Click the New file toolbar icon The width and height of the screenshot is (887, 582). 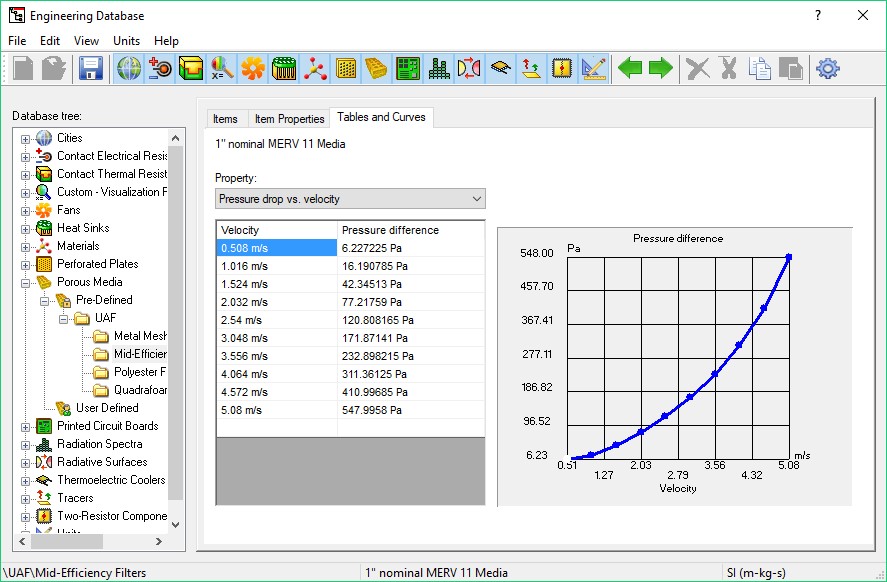click(x=23, y=68)
